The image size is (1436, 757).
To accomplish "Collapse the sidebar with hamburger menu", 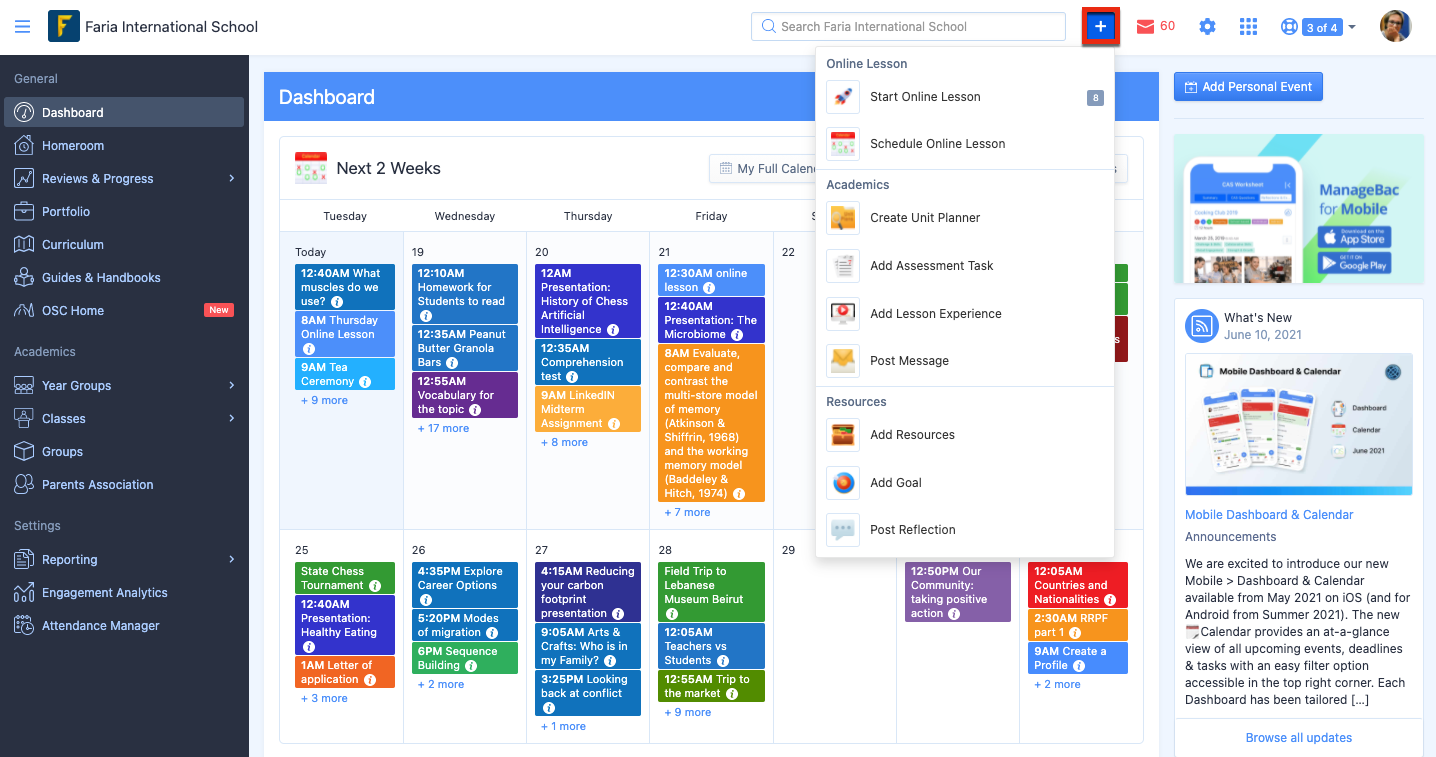I will (22, 26).
